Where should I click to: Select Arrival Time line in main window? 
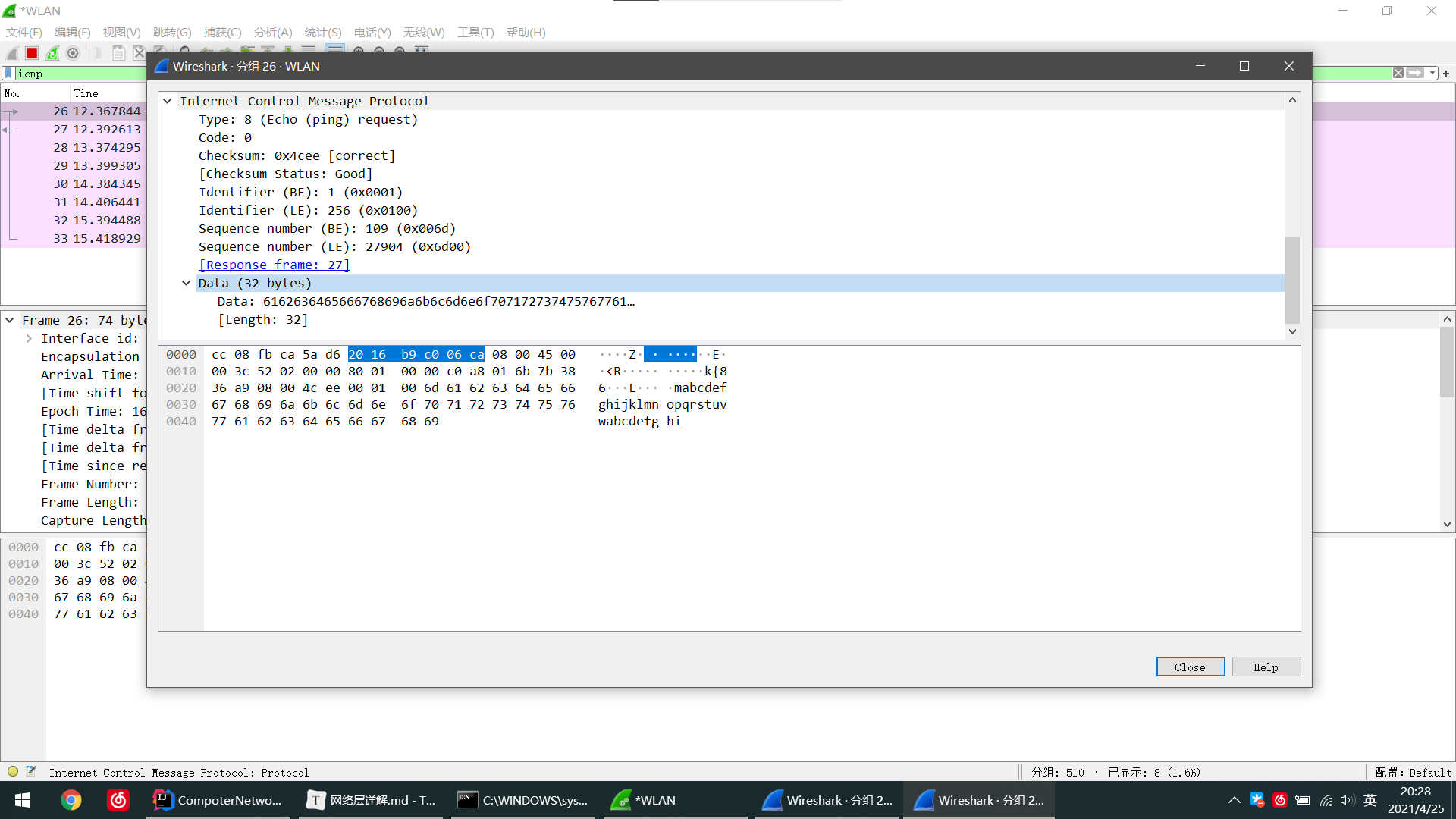pos(89,375)
